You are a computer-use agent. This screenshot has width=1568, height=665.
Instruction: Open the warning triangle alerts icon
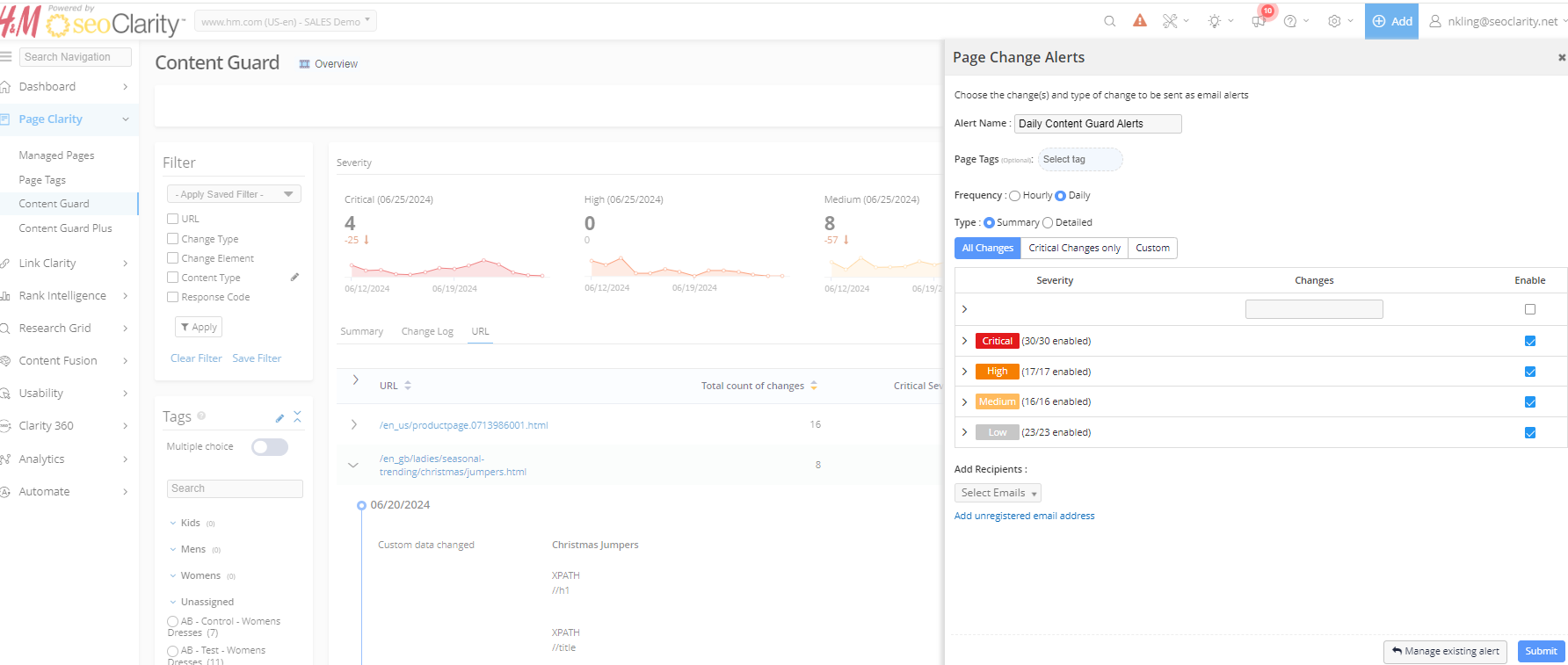[x=1139, y=21]
